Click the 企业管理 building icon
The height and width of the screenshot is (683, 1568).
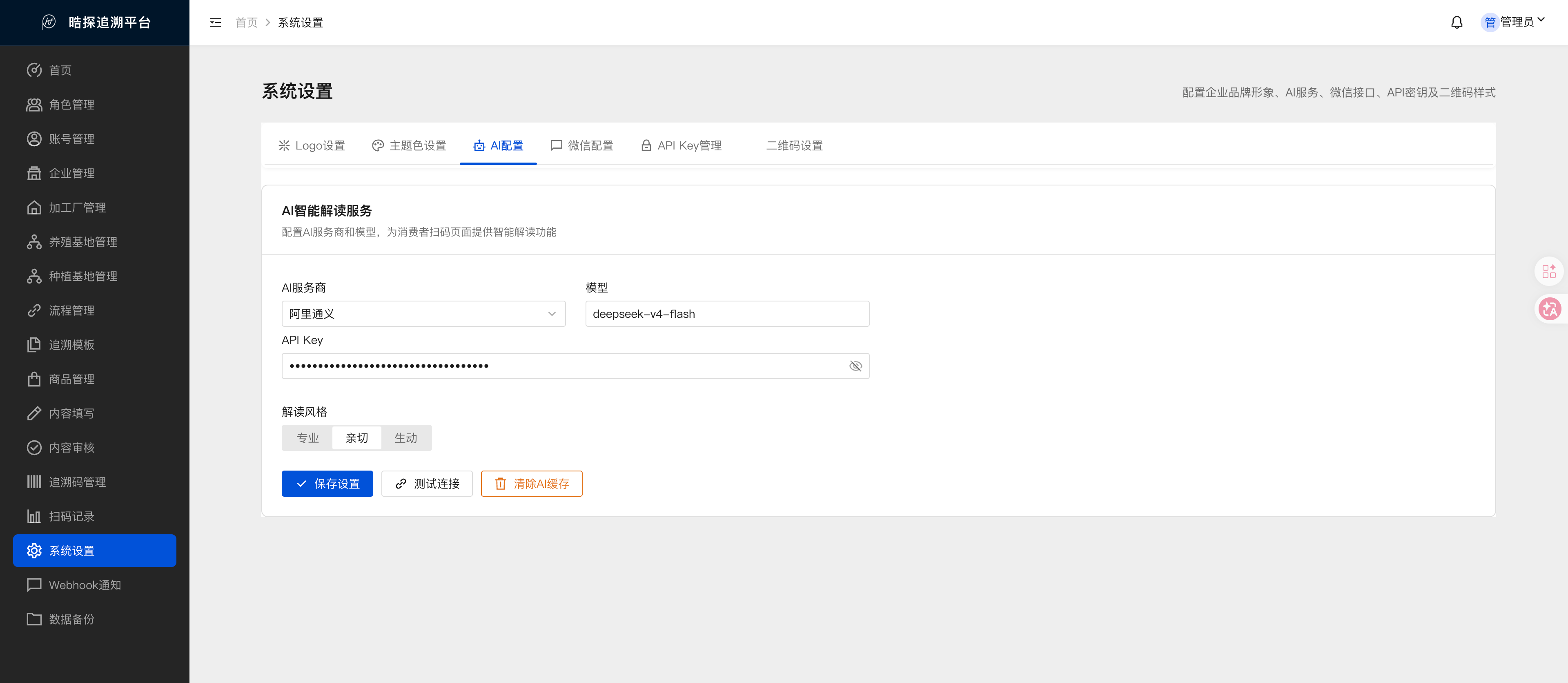coord(34,173)
